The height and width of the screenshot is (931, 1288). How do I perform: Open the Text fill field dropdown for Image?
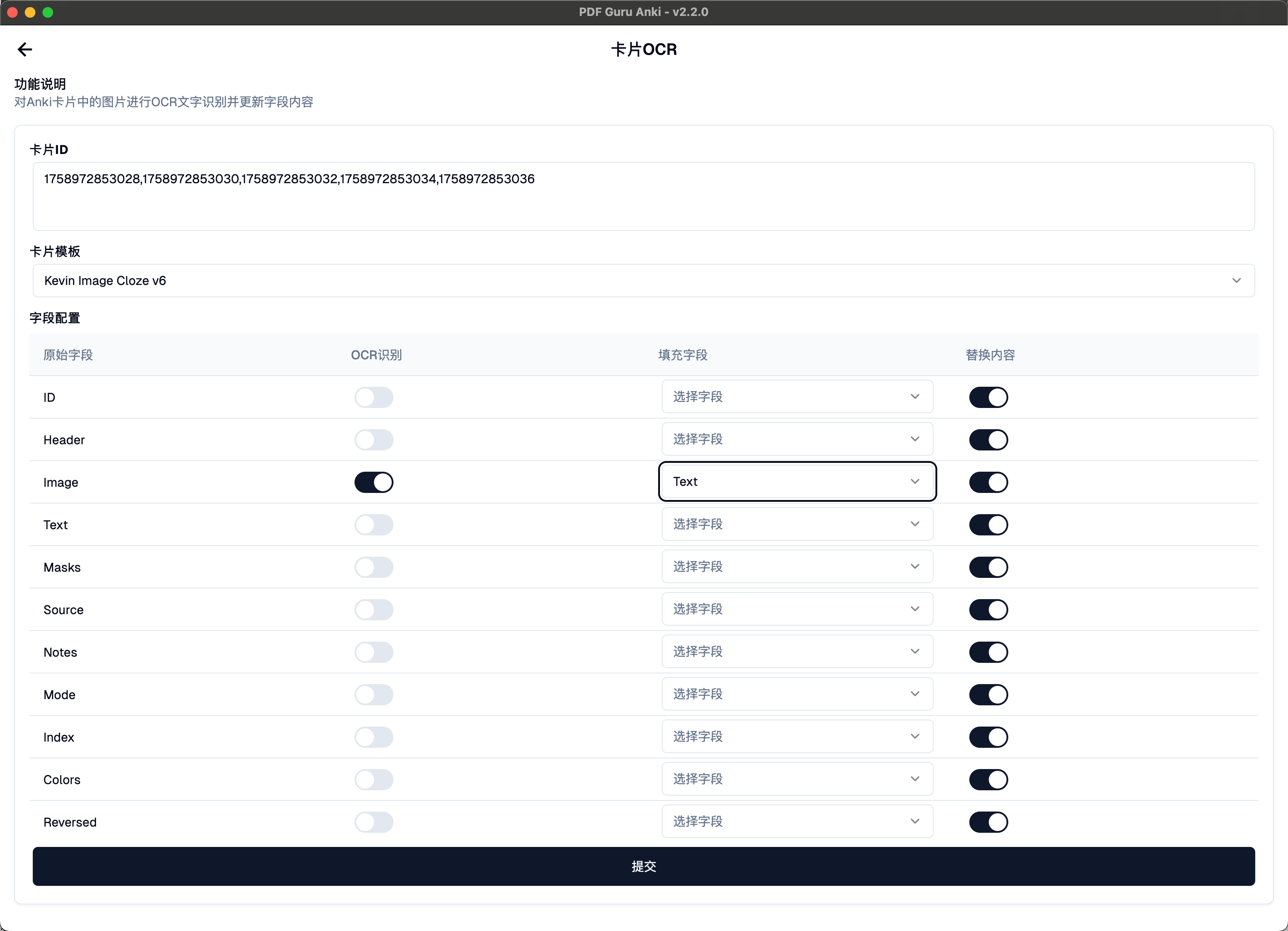tap(797, 481)
